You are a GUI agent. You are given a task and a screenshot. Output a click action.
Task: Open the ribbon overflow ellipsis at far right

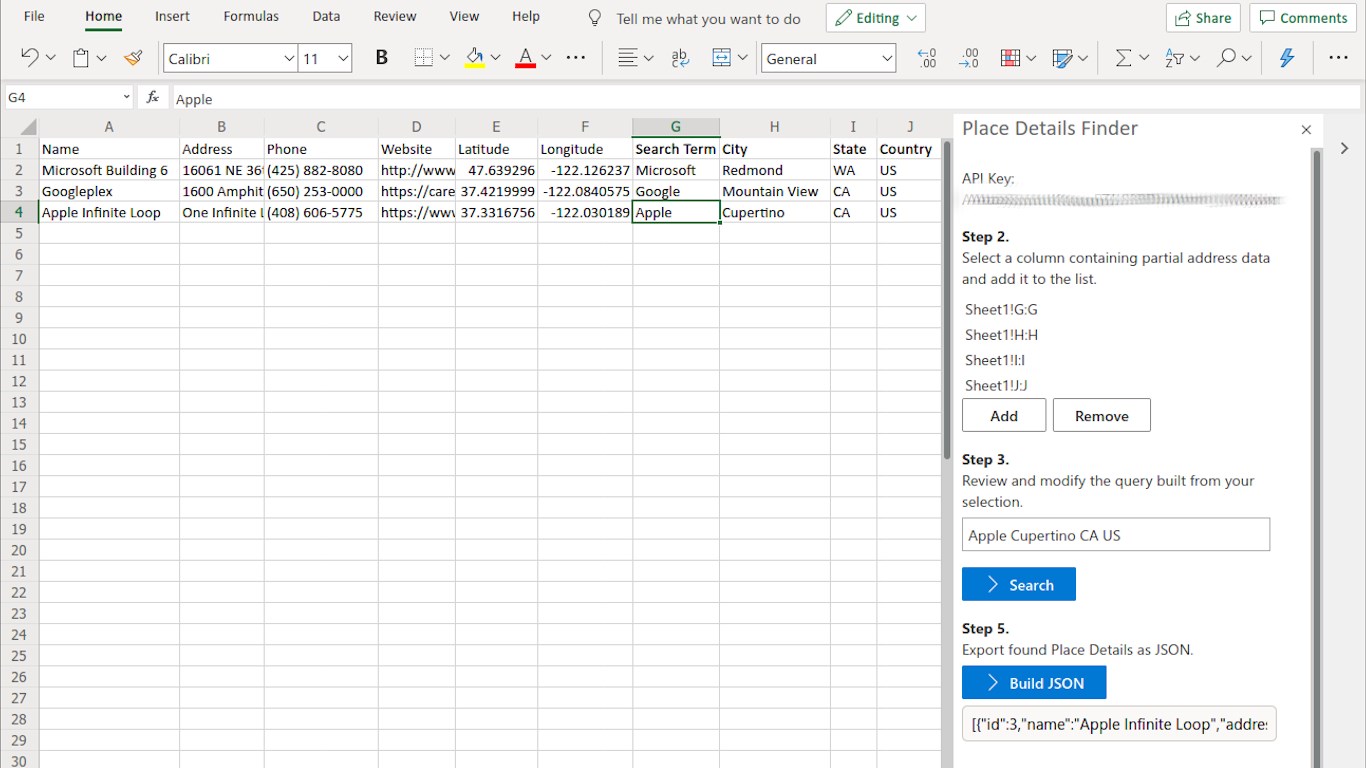[x=1339, y=58]
